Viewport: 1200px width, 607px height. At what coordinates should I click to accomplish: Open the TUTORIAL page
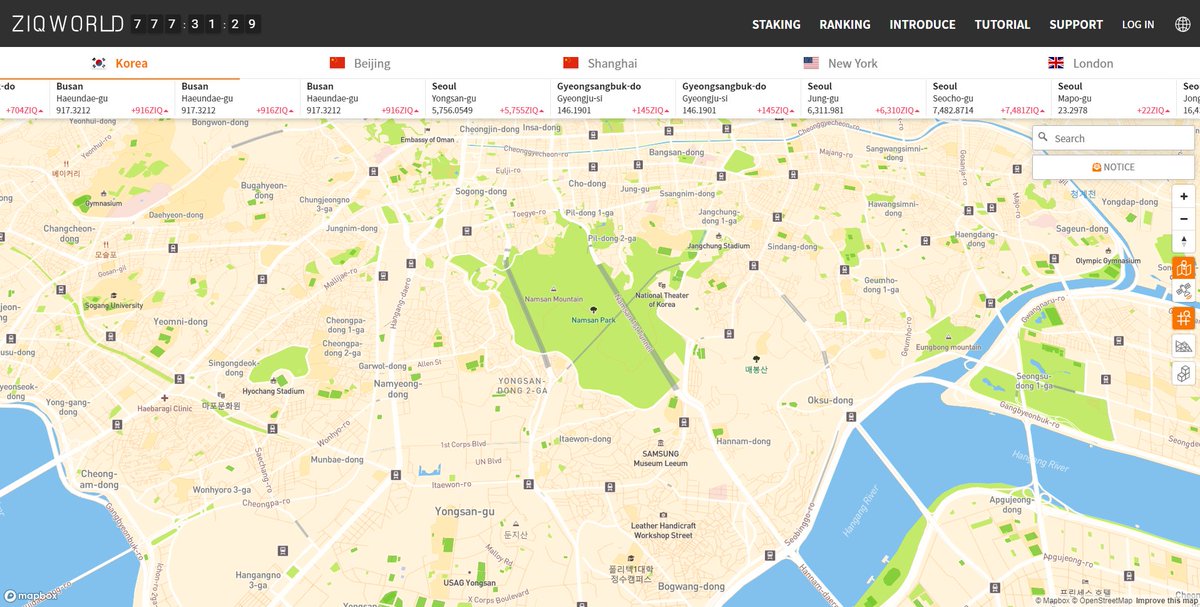1002,24
